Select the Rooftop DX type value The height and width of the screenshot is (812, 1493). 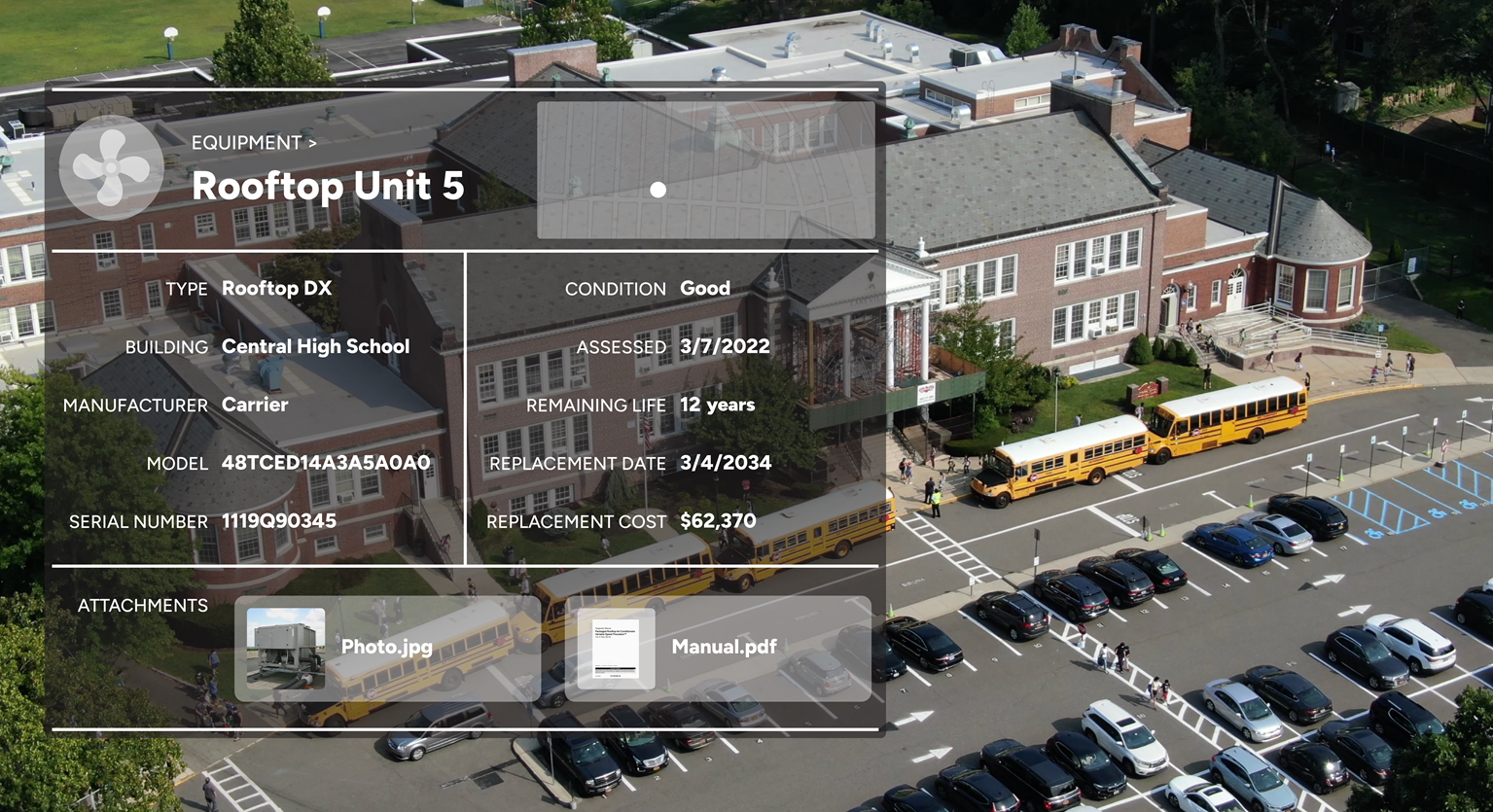276,289
